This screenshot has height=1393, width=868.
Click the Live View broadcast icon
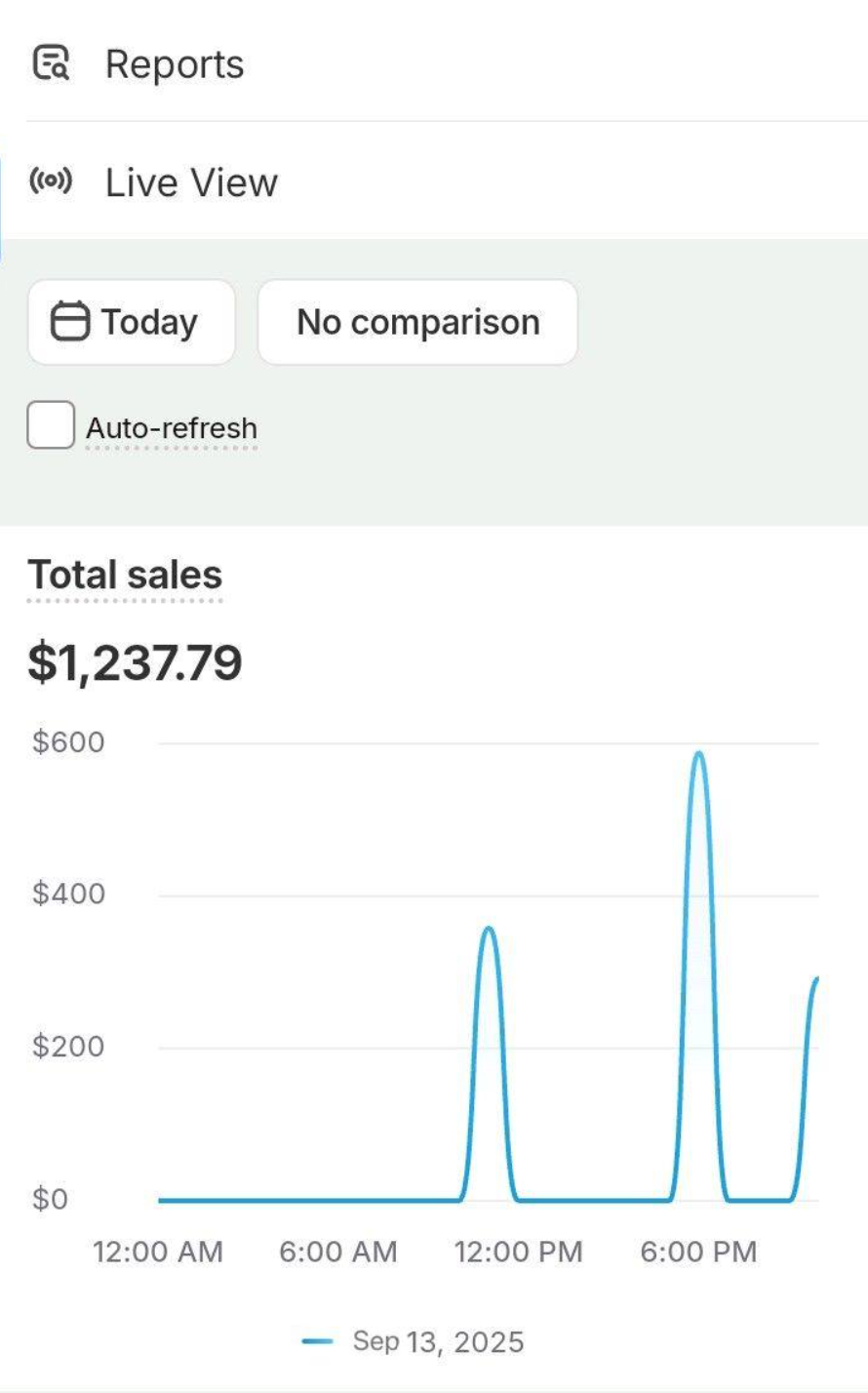pyautogui.click(x=51, y=181)
